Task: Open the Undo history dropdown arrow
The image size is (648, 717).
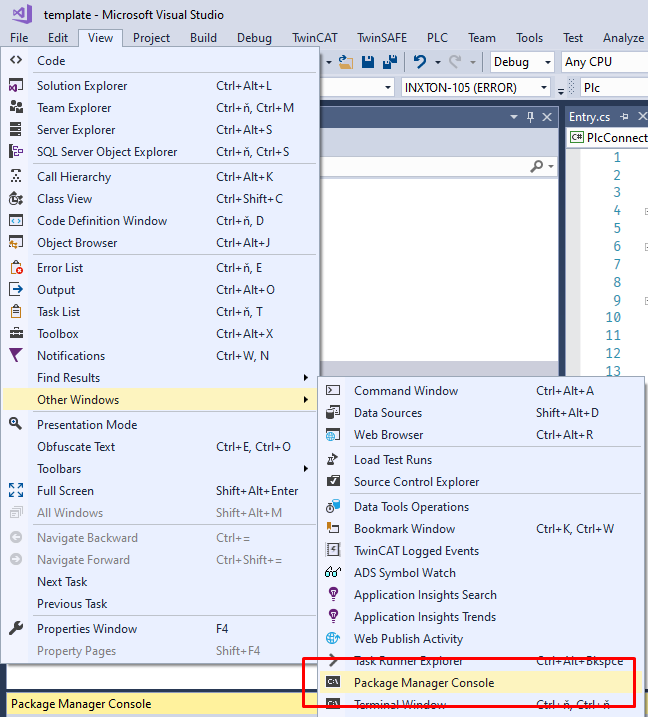Action: [x=438, y=62]
